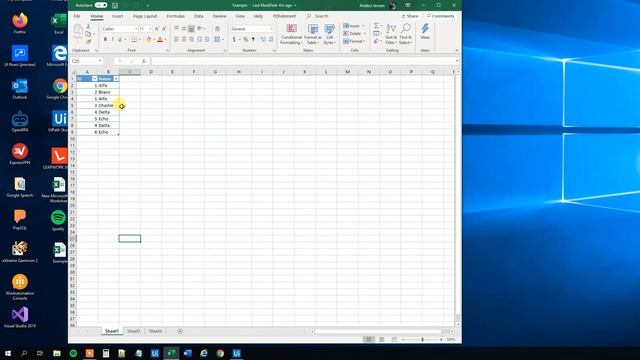Add a new sheet with plus button
The height and width of the screenshot is (360, 640).
(180, 331)
